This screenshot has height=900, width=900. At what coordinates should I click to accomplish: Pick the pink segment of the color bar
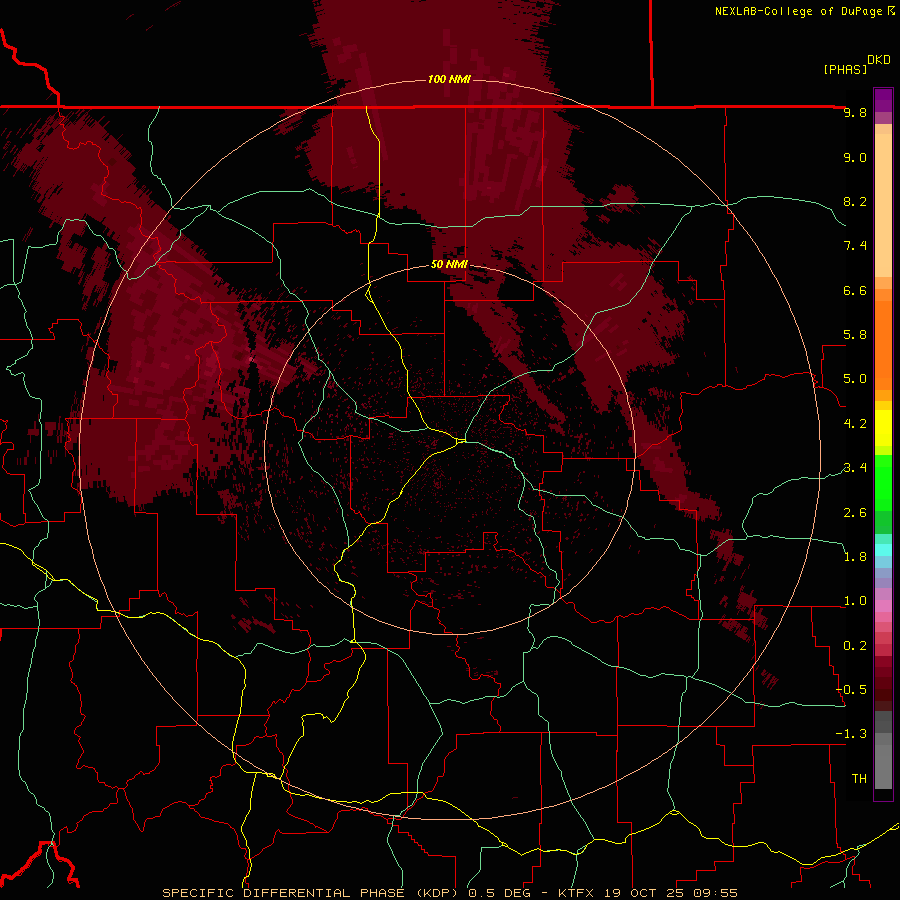pyautogui.click(x=883, y=606)
